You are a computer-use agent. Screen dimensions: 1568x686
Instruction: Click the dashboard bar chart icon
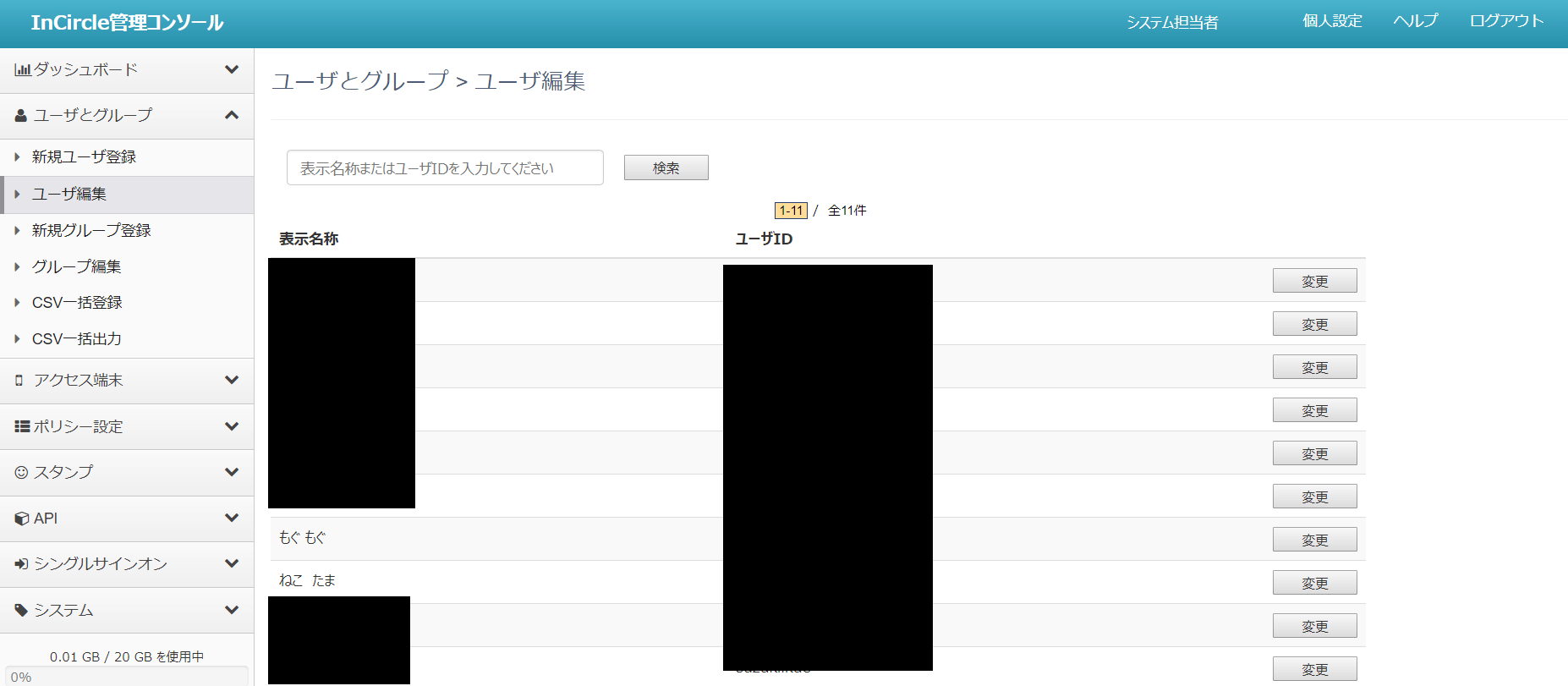22,70
